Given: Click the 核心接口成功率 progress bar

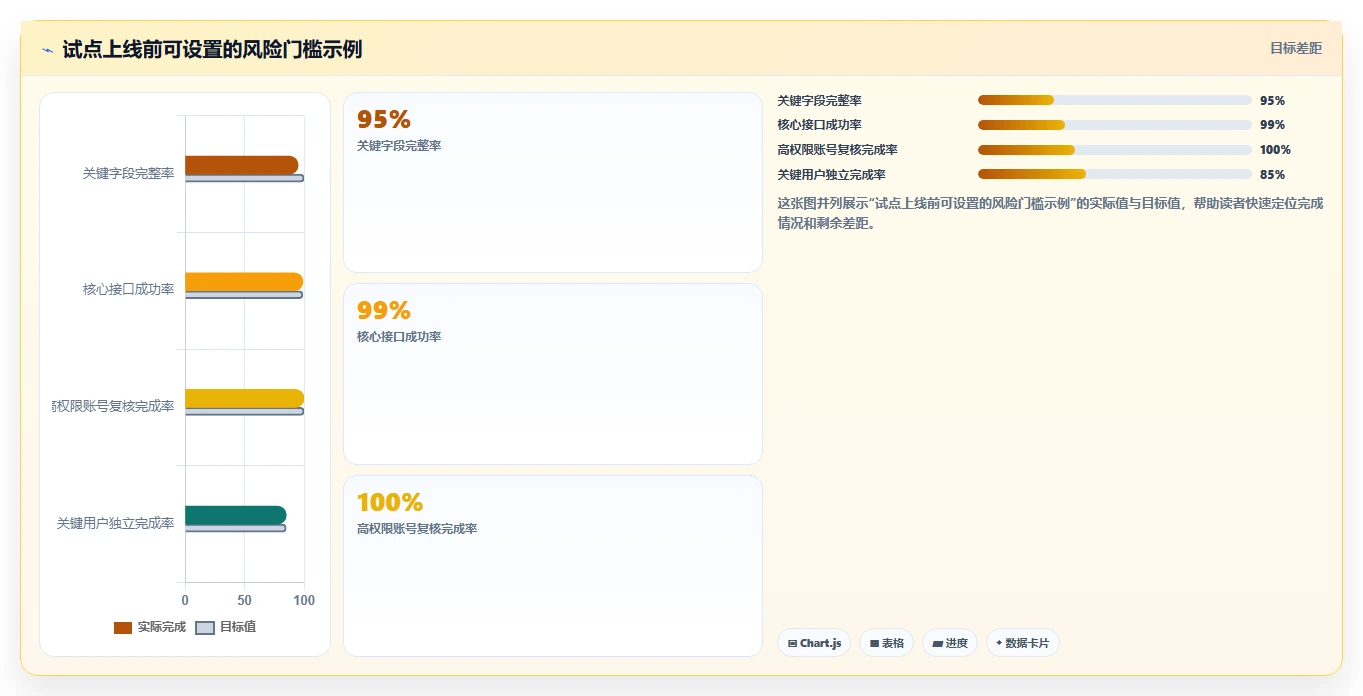Looking at the screenshot, I should pyautogui.click(x=1115, y=125).
